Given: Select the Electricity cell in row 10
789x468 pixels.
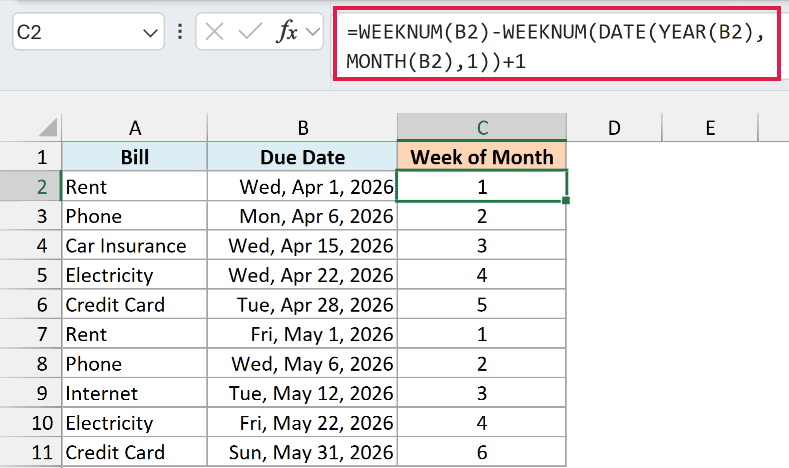Looking at the screenshot, I should (134, 423).
